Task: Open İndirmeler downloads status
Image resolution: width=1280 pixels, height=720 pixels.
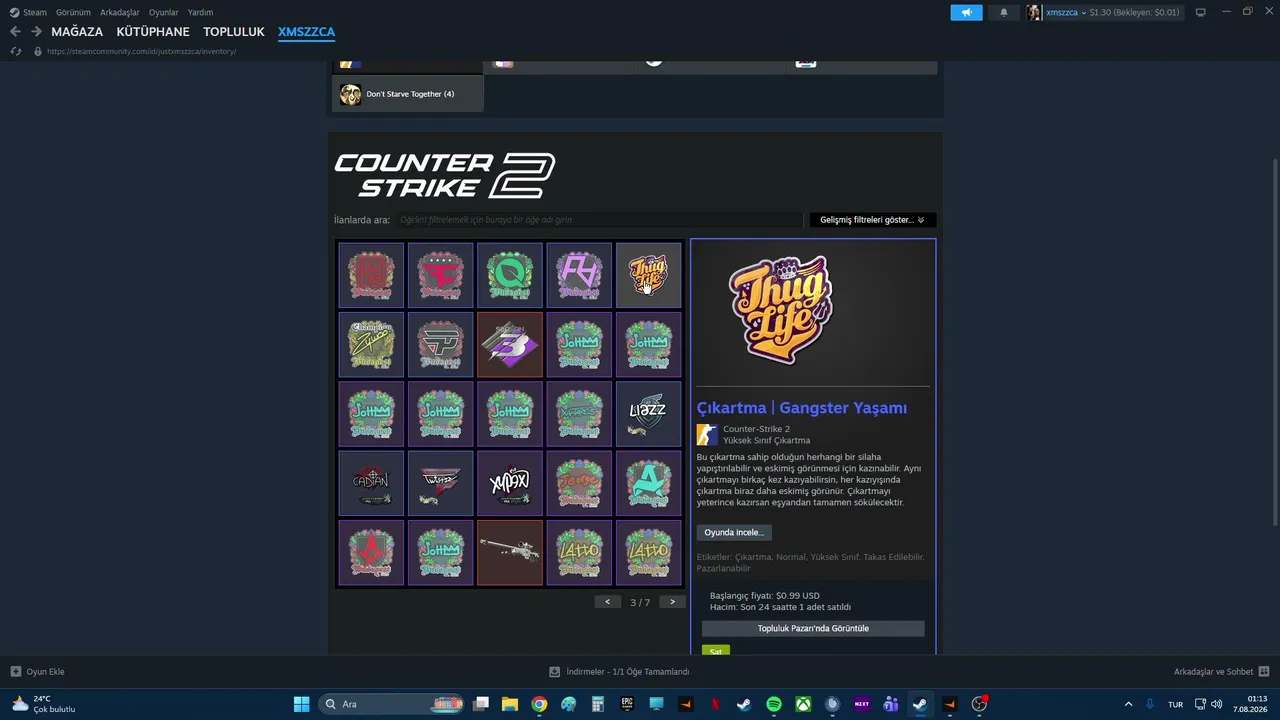Action: point(620,672)
